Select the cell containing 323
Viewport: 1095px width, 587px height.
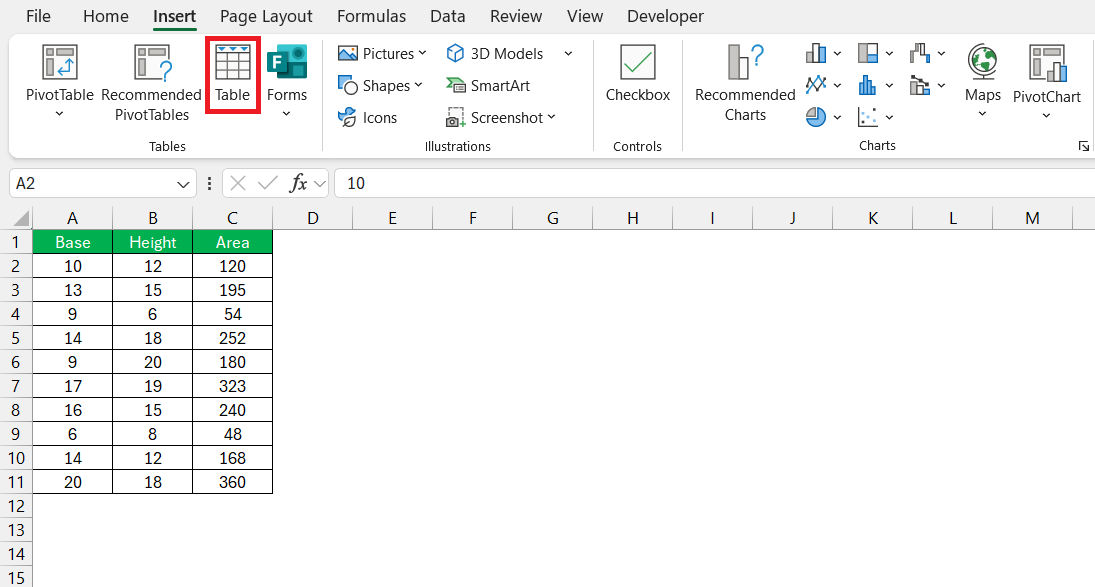[233, 386]
